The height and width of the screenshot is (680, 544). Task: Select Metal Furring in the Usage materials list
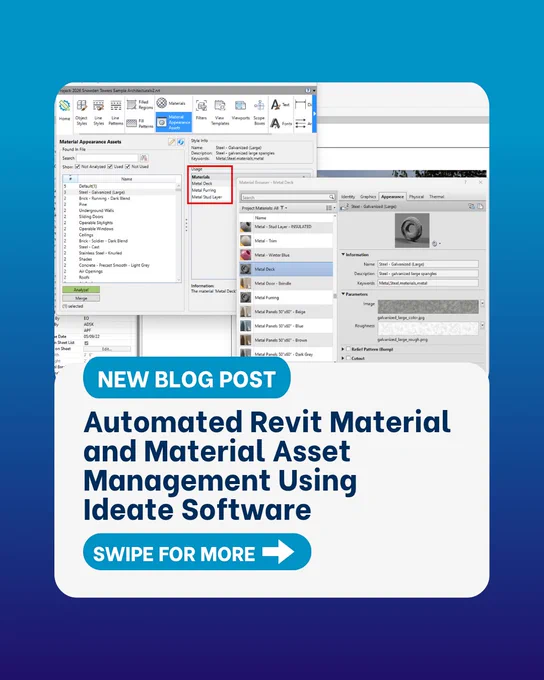tap(203, 190)
